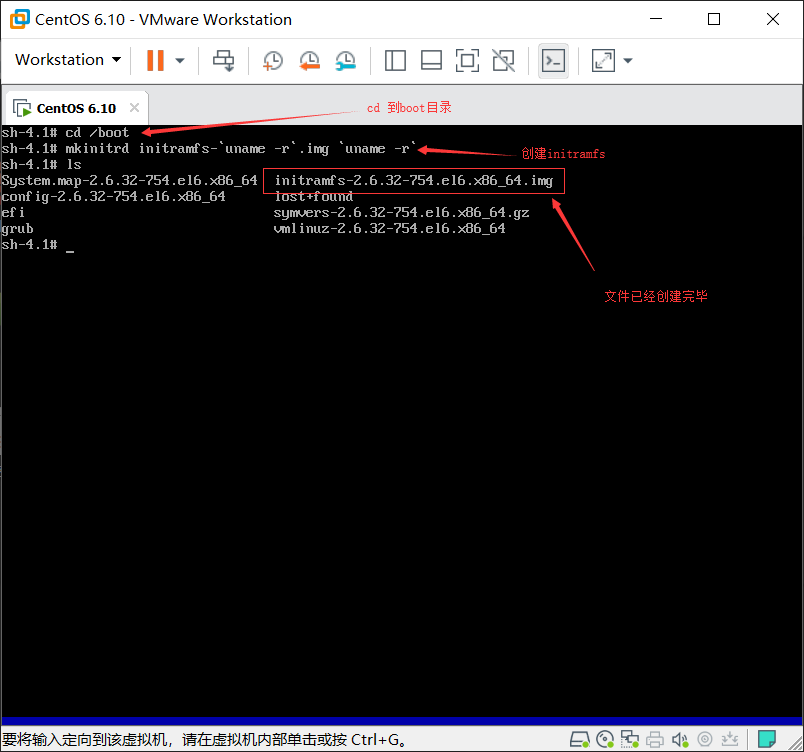Click the efi directory name

click(13, 212)
